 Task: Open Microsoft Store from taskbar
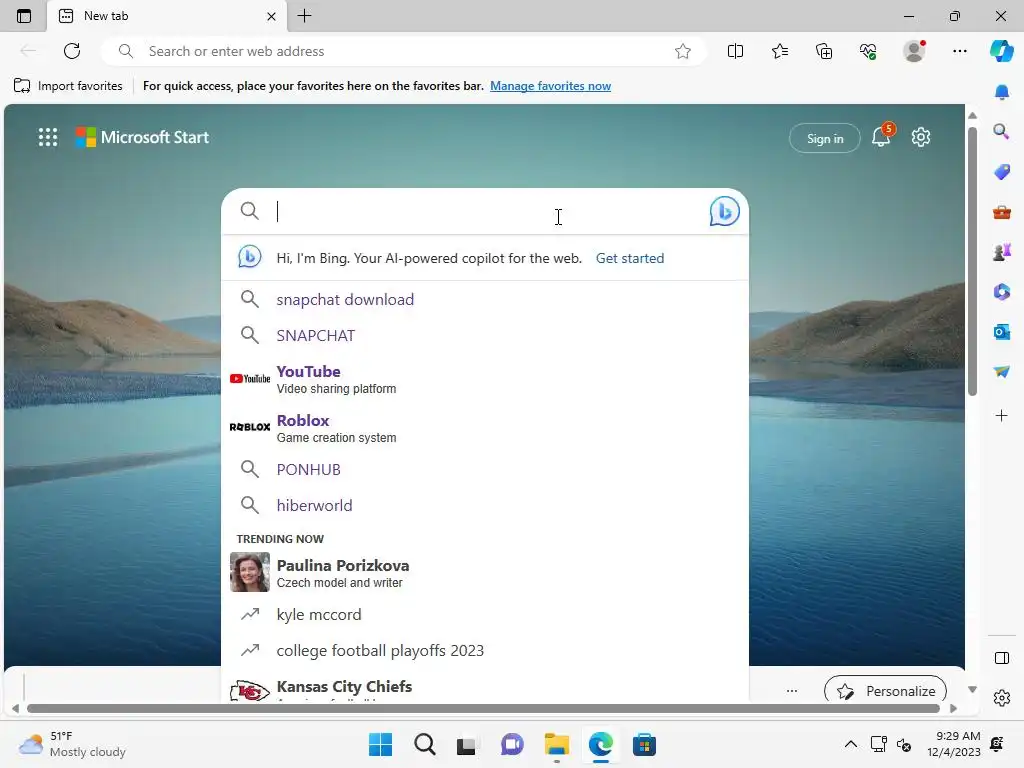(x=644, y=744)
